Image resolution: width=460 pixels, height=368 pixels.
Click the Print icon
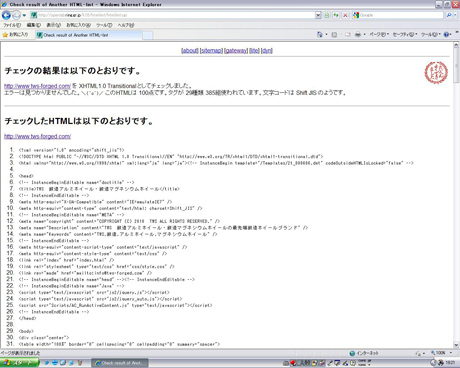358,34
